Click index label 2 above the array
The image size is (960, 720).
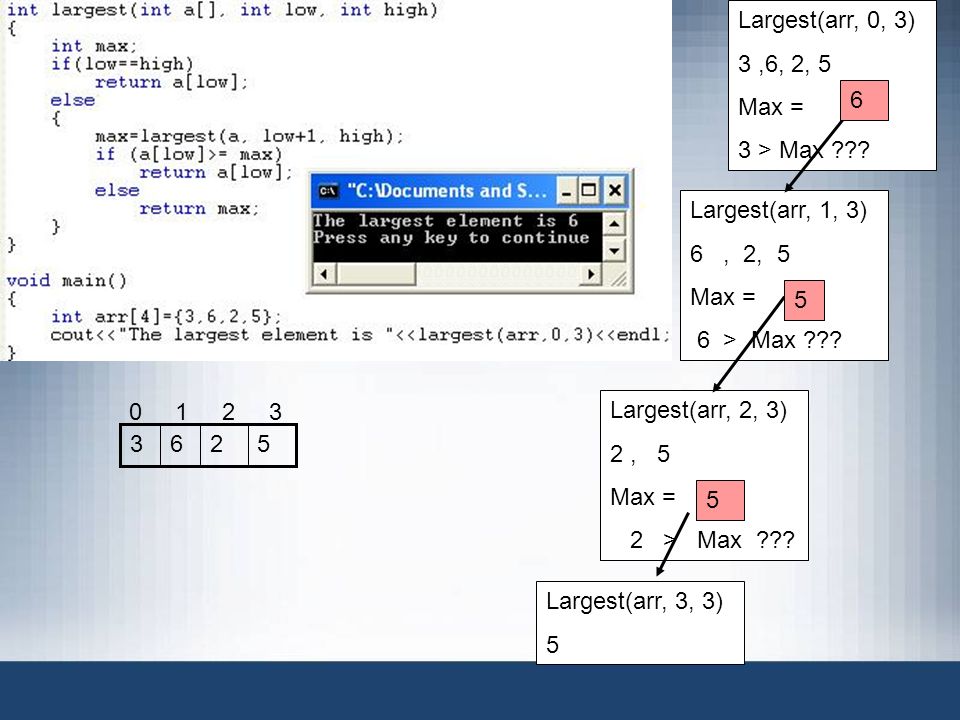(x=228, y=412)
